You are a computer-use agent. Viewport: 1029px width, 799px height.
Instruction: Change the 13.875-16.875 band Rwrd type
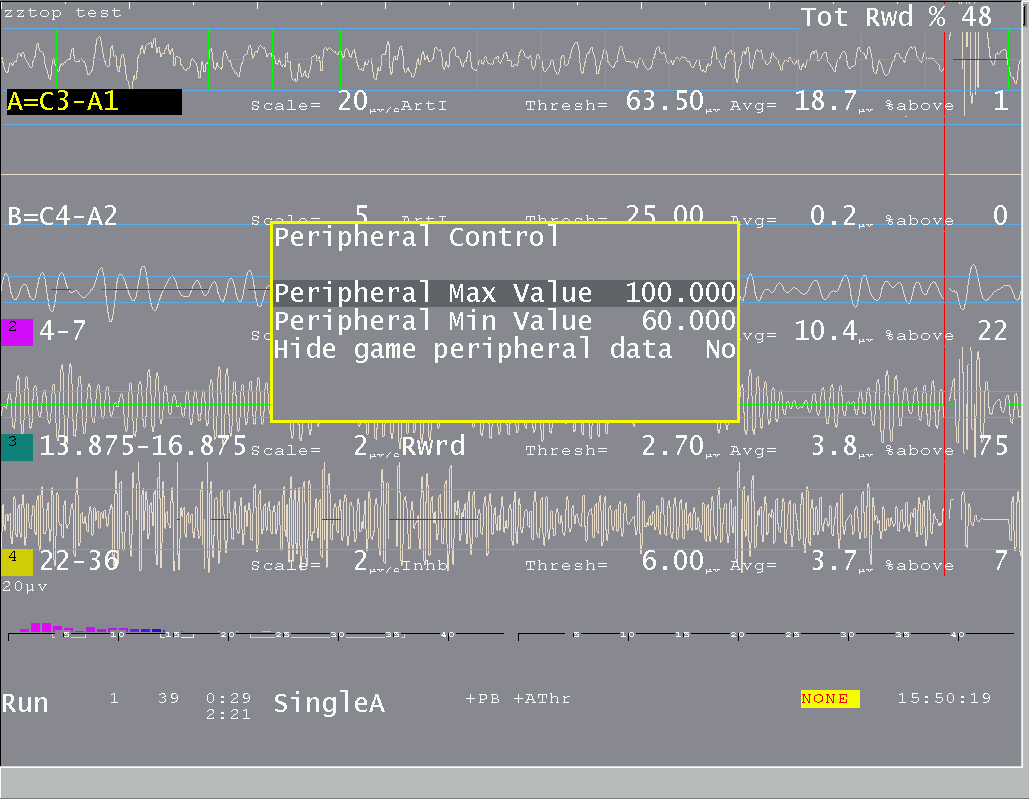click(433, 446)
